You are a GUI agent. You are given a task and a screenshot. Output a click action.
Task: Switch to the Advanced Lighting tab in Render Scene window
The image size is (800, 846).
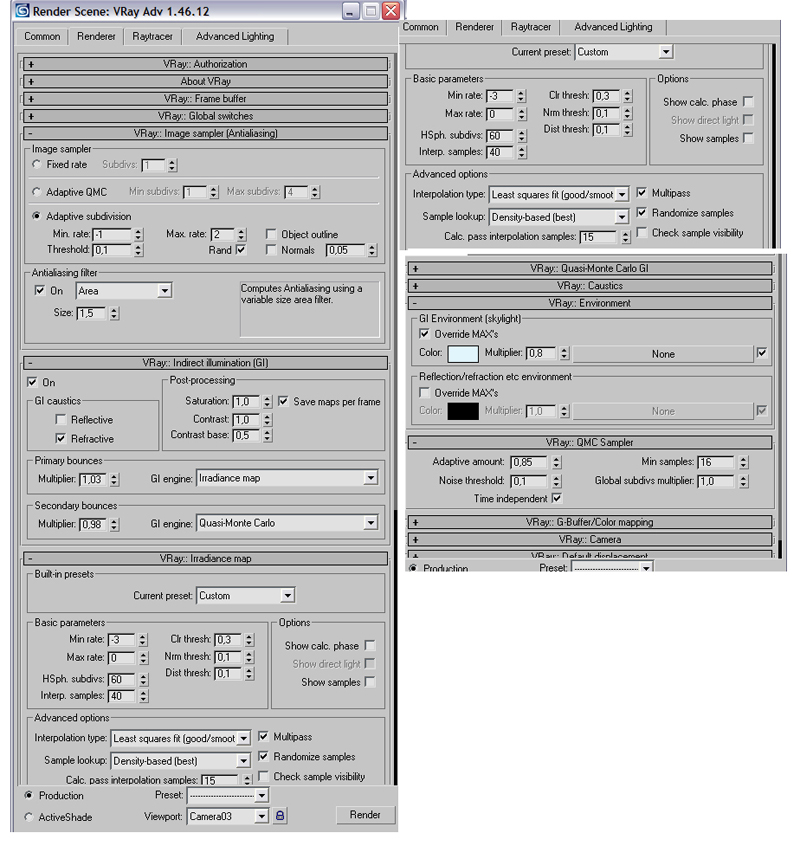click(x=235, y=36)
